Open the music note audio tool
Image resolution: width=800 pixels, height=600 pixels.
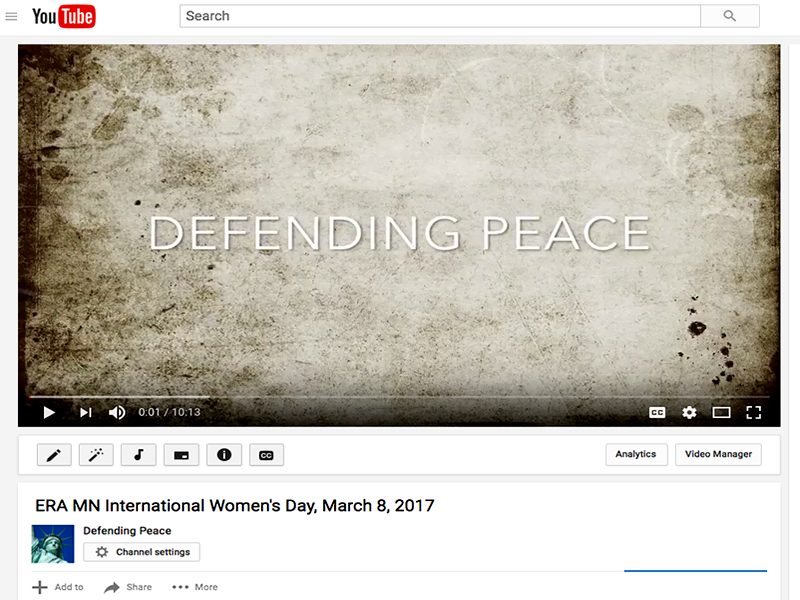click(138, 455)
